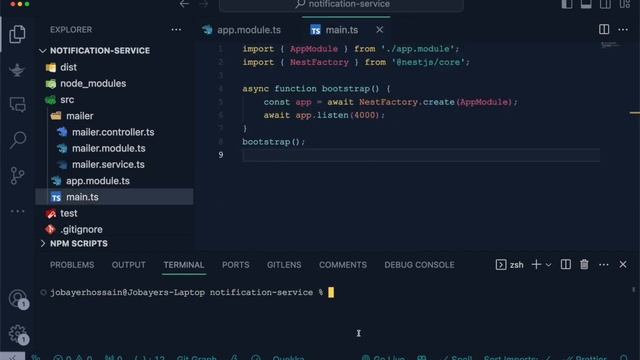Viewport: 640px width, 360px height.
Task: Split the editor to the right
Action: (604, 29)
